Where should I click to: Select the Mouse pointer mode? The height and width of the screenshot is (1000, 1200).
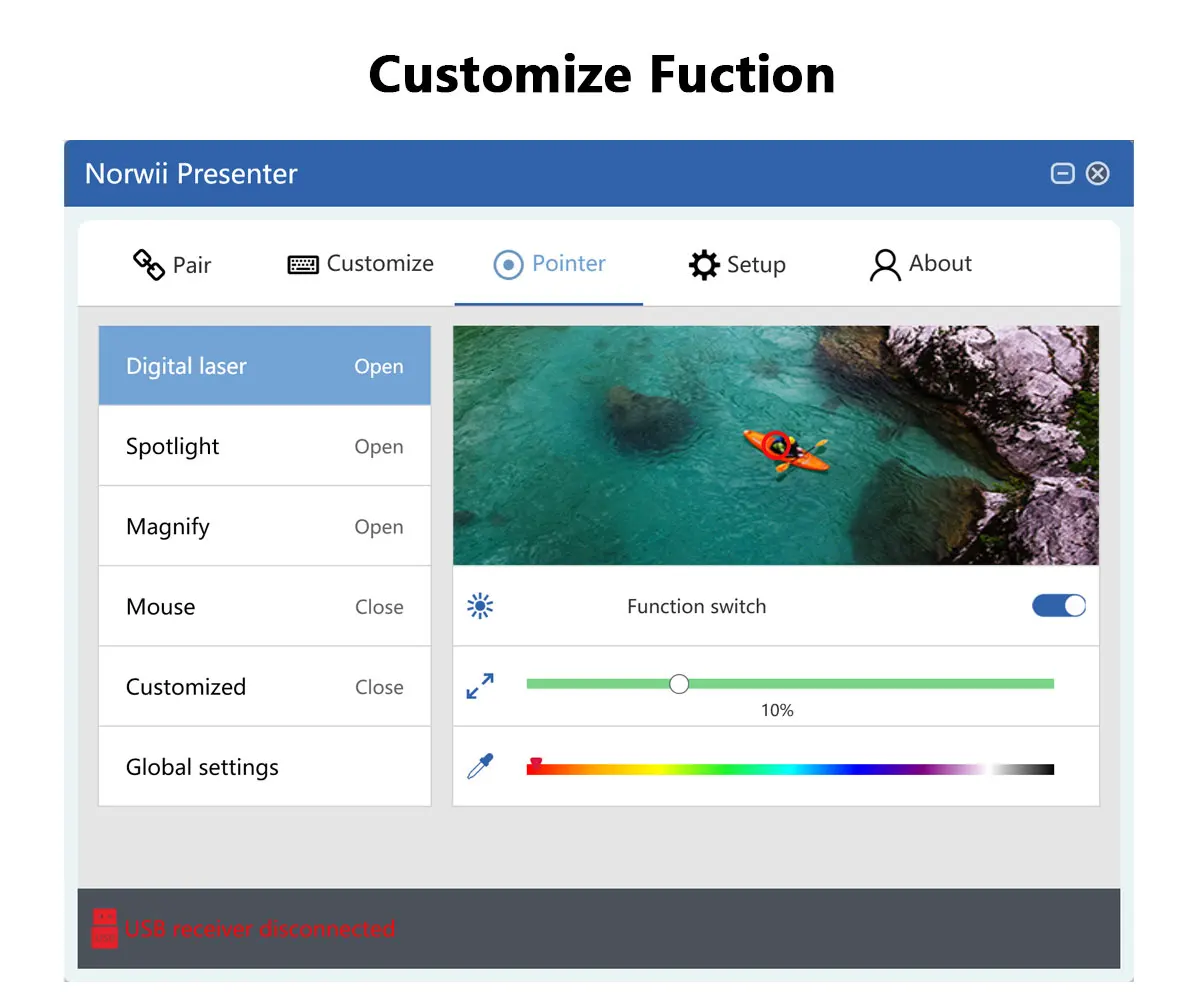tap(265, 606)
